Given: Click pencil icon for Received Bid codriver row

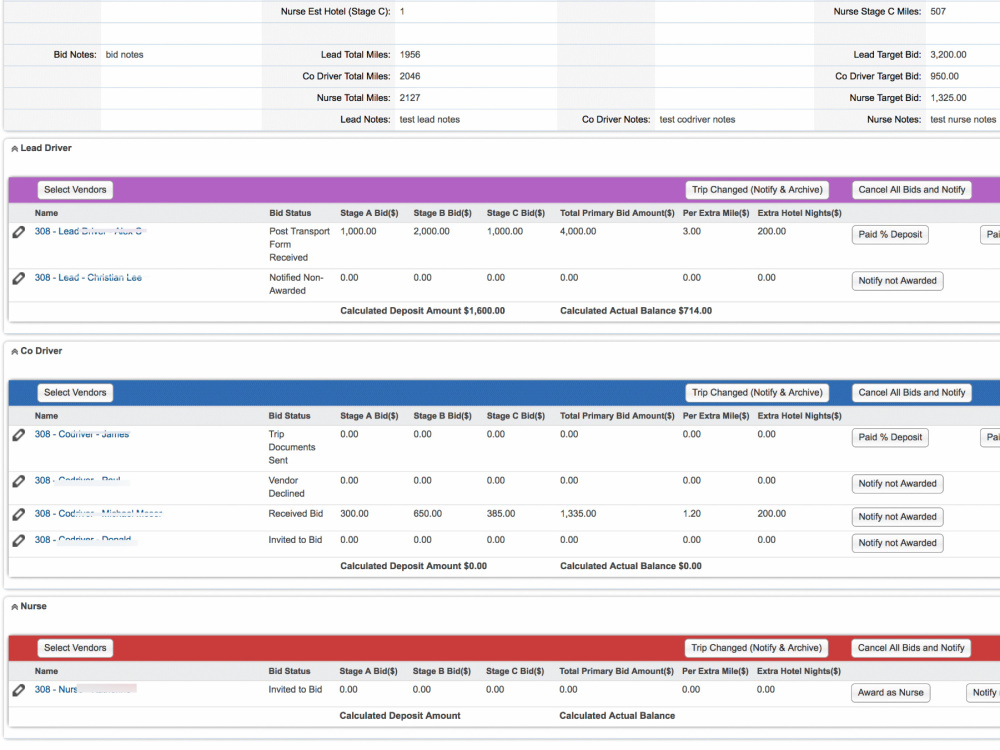Looking at the screenshot, I should 19,514.
